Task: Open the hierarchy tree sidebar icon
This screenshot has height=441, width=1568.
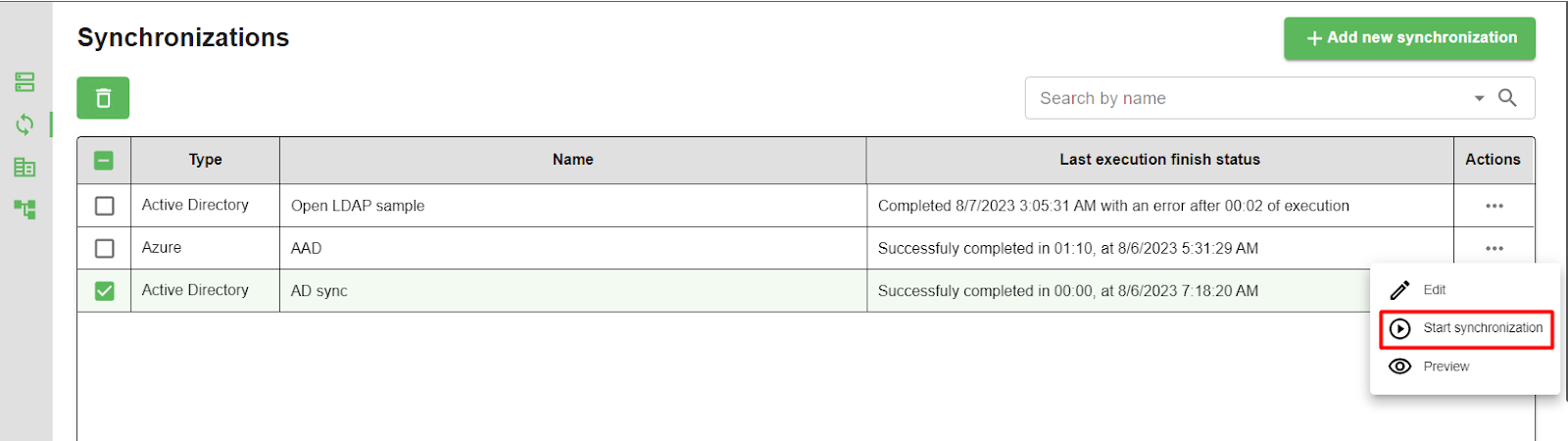Action: coord(25,209)
